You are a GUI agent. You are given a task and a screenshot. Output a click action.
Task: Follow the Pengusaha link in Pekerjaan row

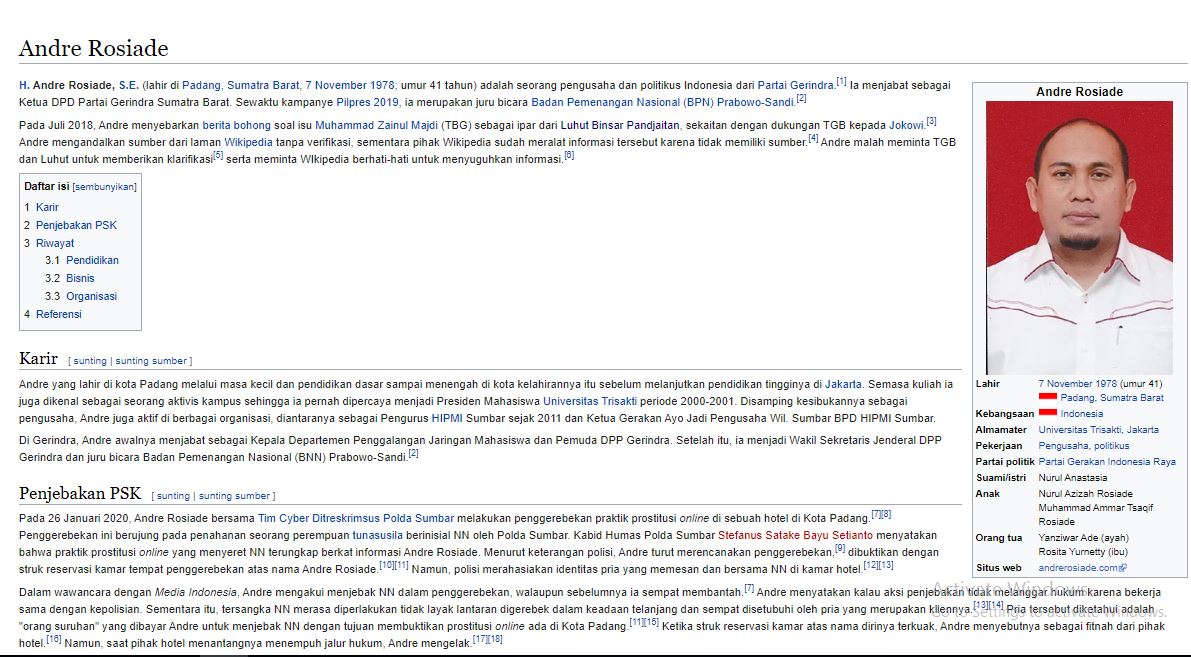(1062, 446)
